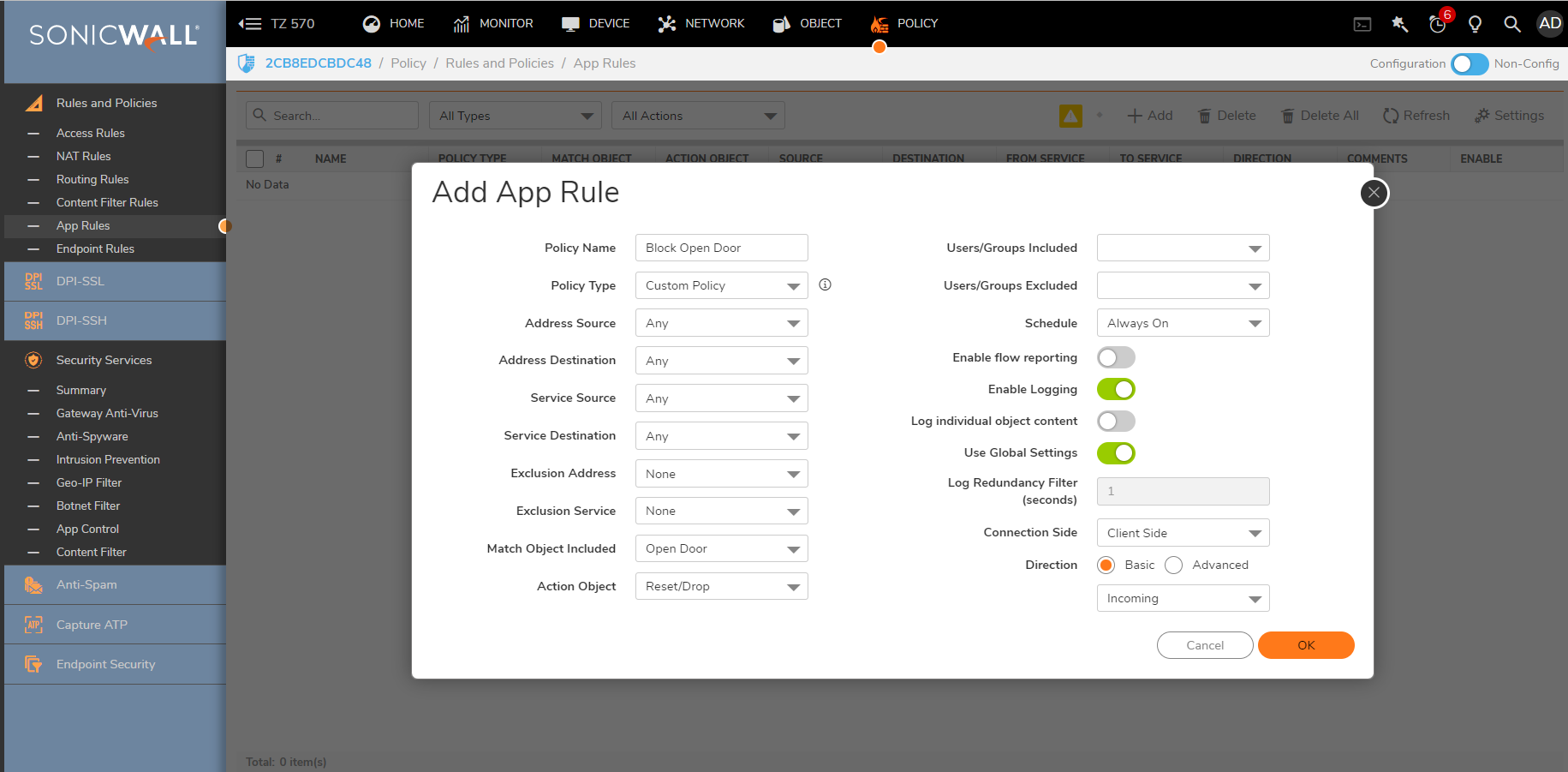Open the OBJECT top menu

pos(808,24)
